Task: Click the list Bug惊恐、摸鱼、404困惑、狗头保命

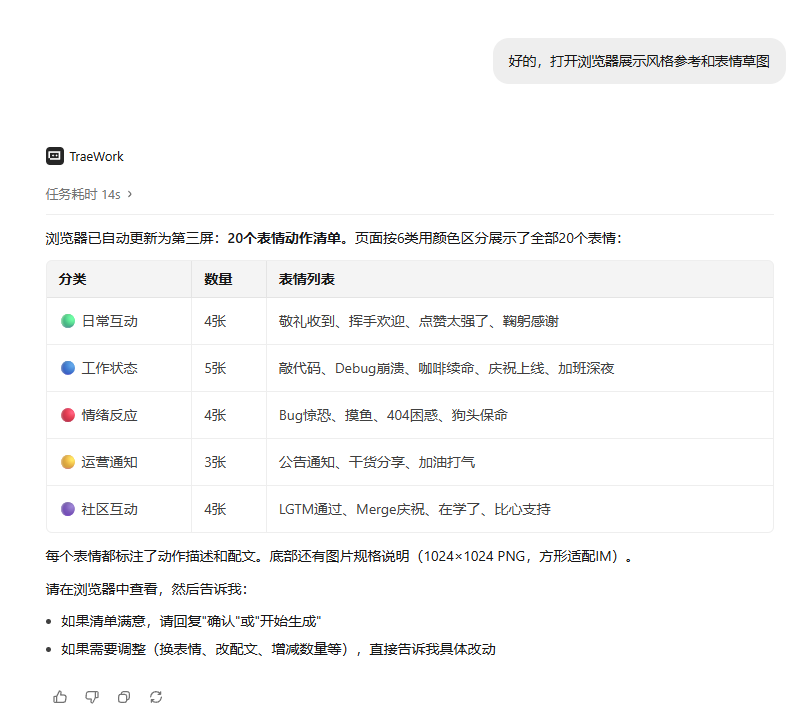Action: (x=393, y=415)
